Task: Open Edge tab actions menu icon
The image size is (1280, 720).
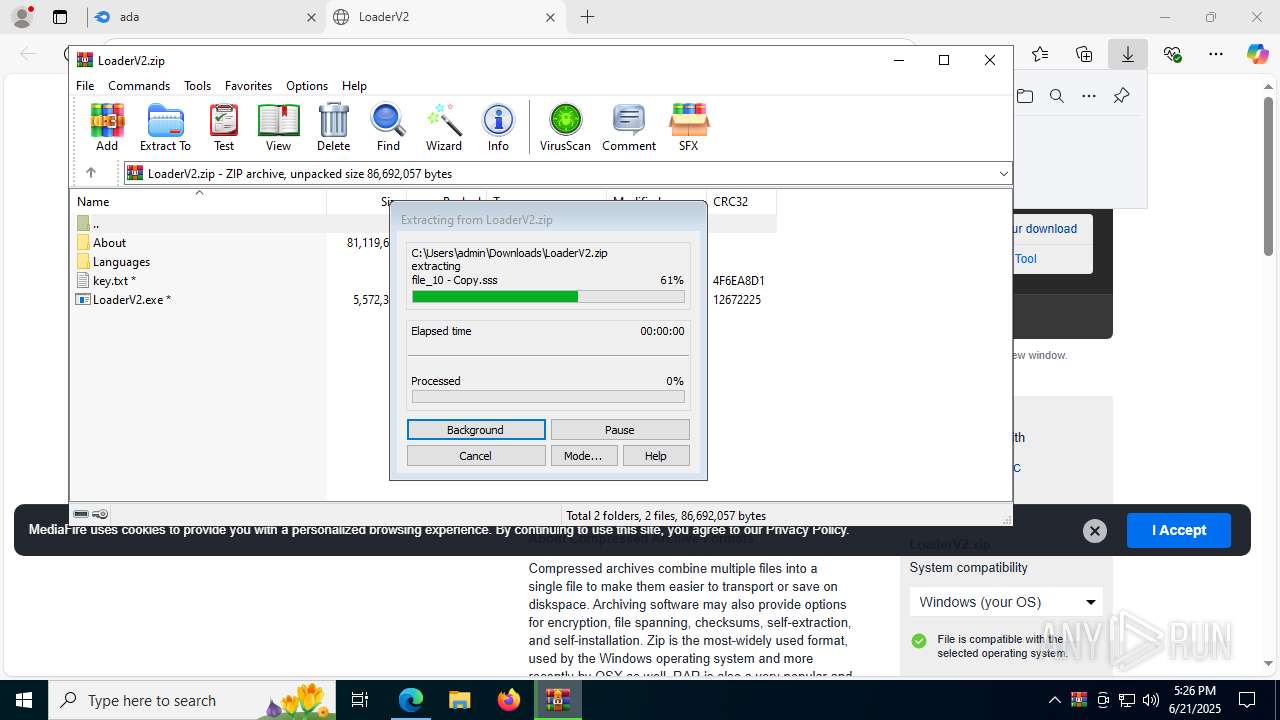Action: (60, 17)
